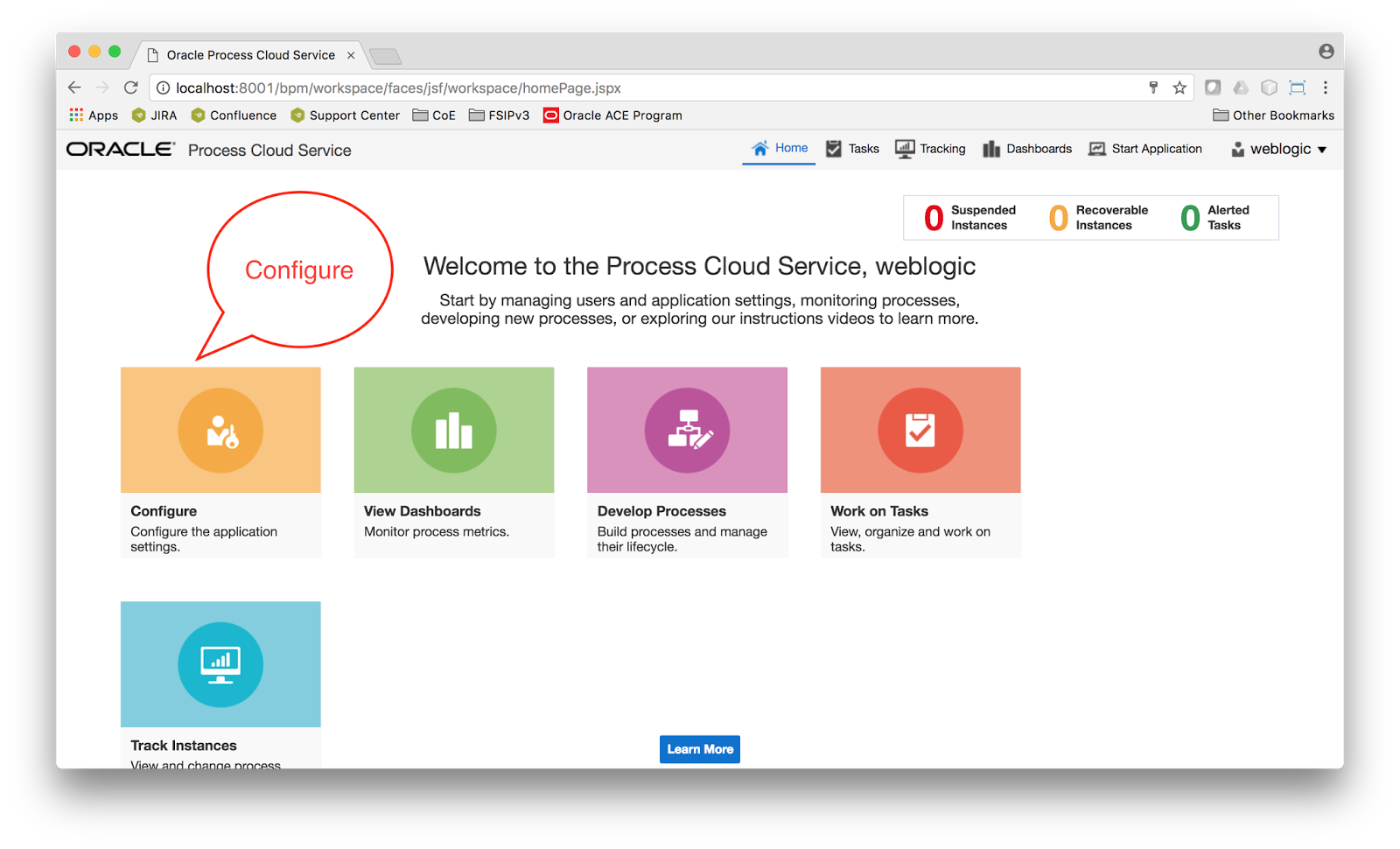
Task: Open the Chrome menu with three dots
Action: tap(1325, 88)
